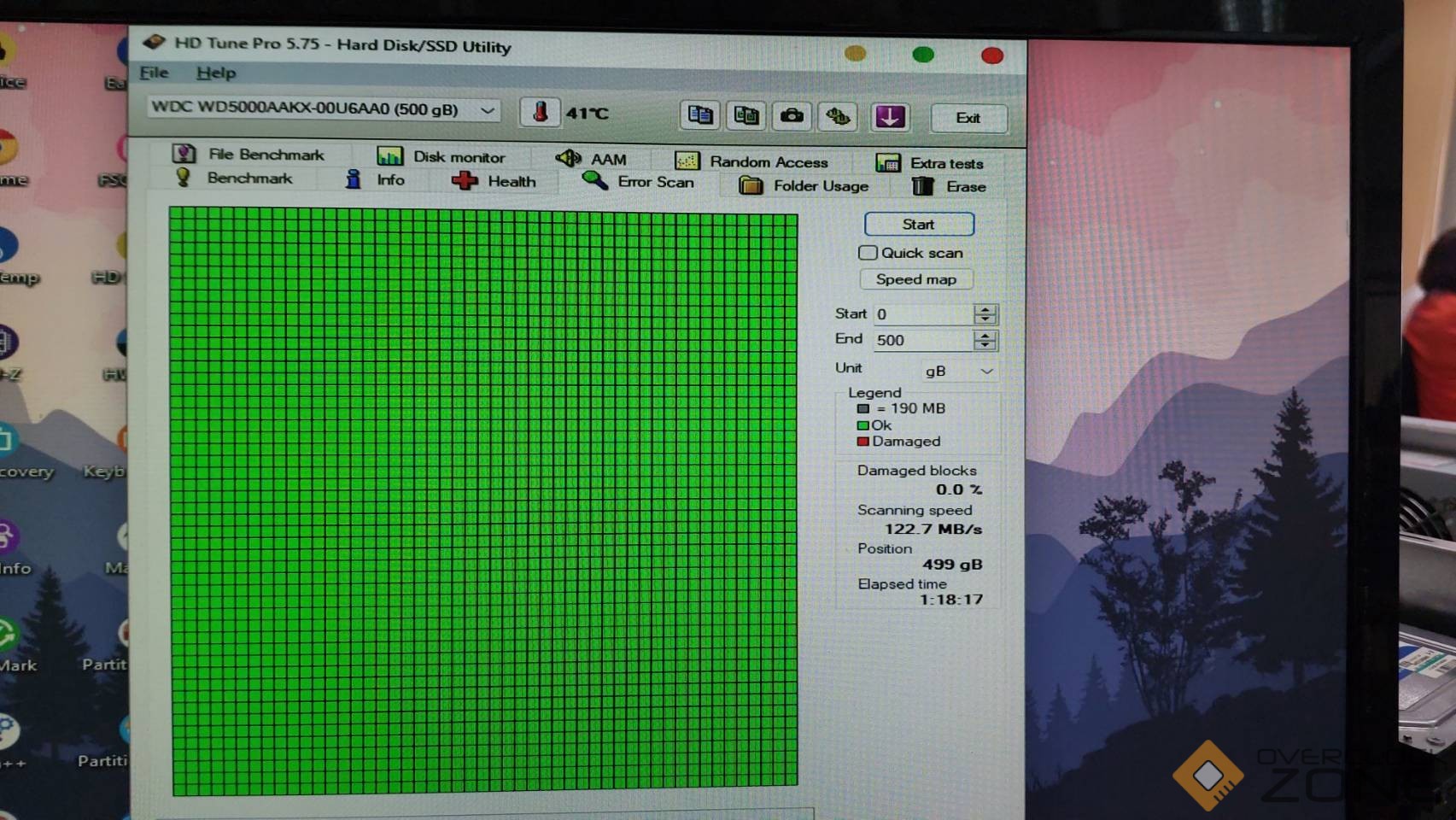1456x820 pixels.
Task: Open the File menu
Action: (x=154, y=73)
